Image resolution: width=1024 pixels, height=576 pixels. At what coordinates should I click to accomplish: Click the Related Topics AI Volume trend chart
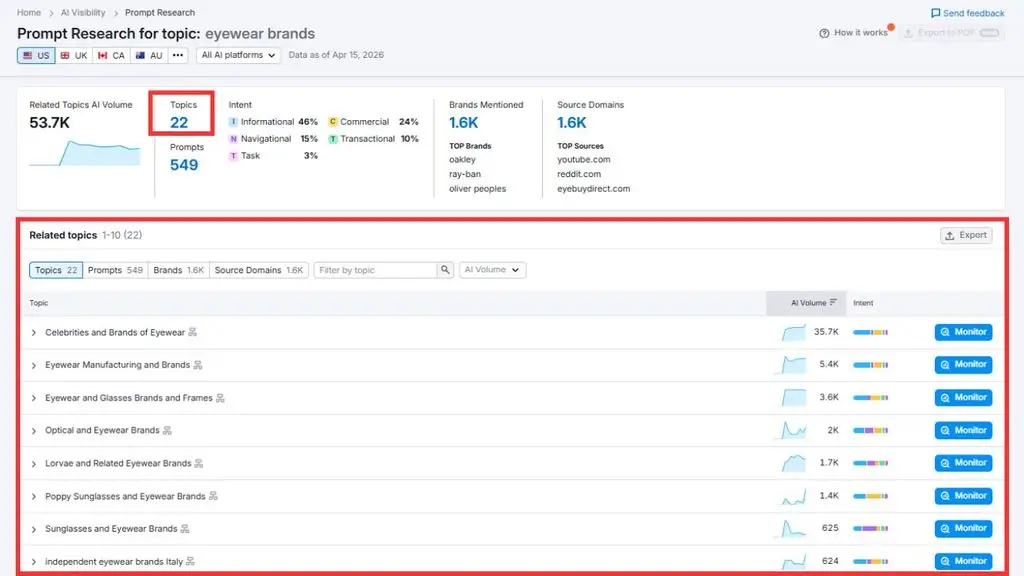[85, 153]
